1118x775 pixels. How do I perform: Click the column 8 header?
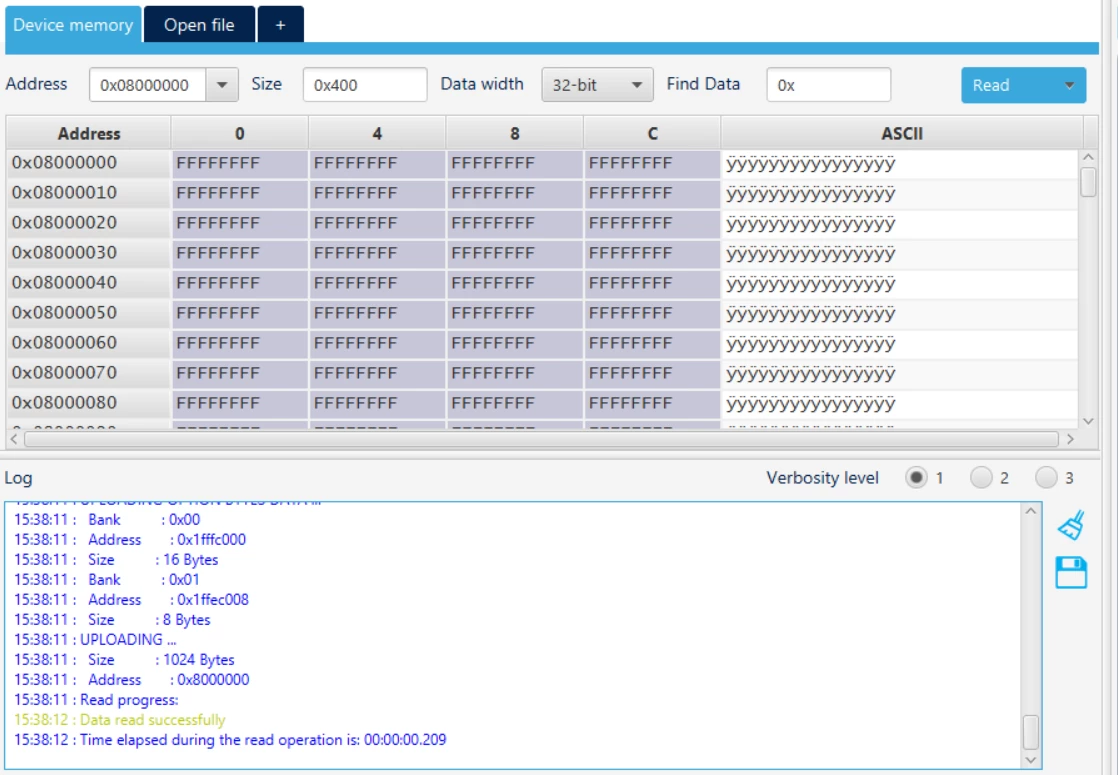pyautogui.click(x=515, y=133)
